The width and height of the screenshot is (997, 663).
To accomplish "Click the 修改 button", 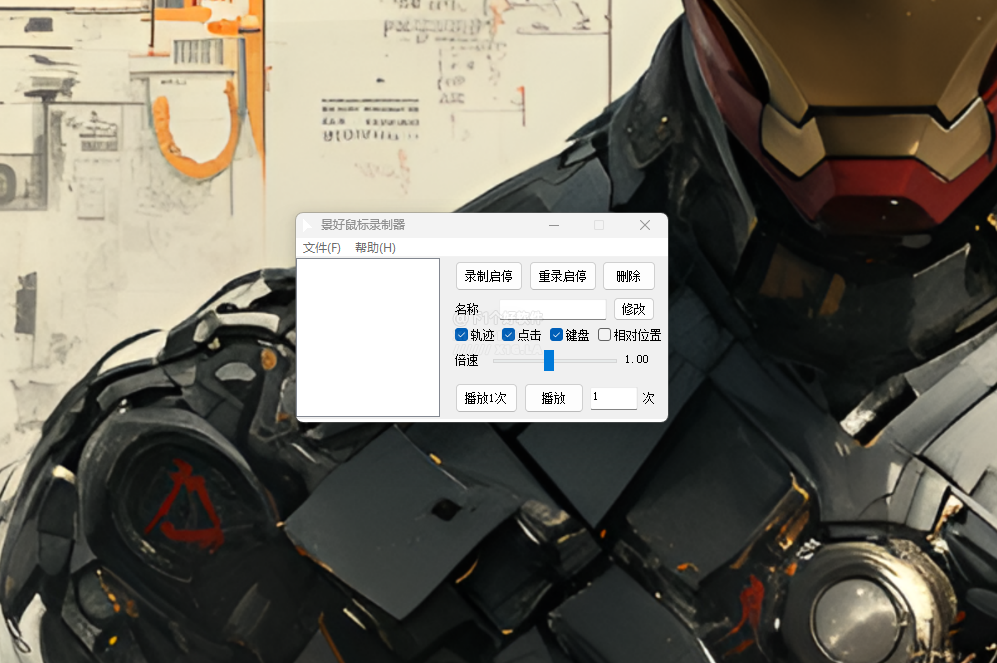I will (633, 309).
